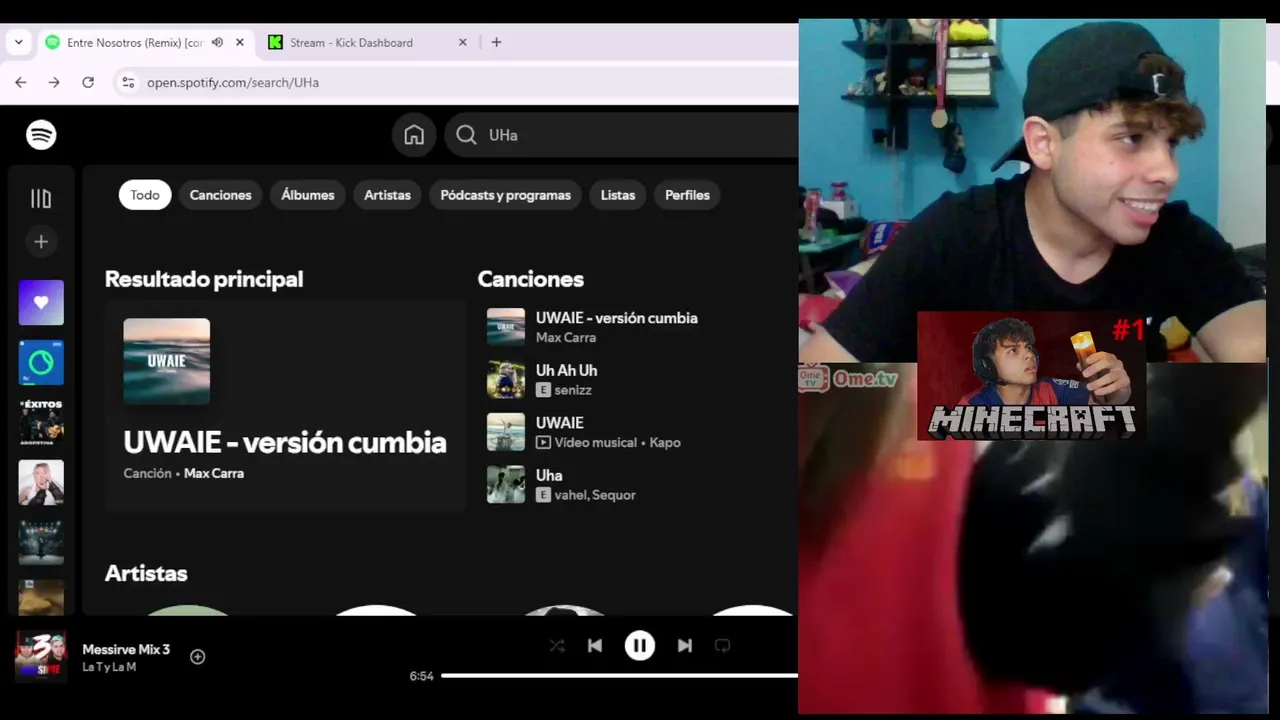The image size is (1280, 720).
Task: Close the Spotify browser tab
Action: [x=240, y=42]
